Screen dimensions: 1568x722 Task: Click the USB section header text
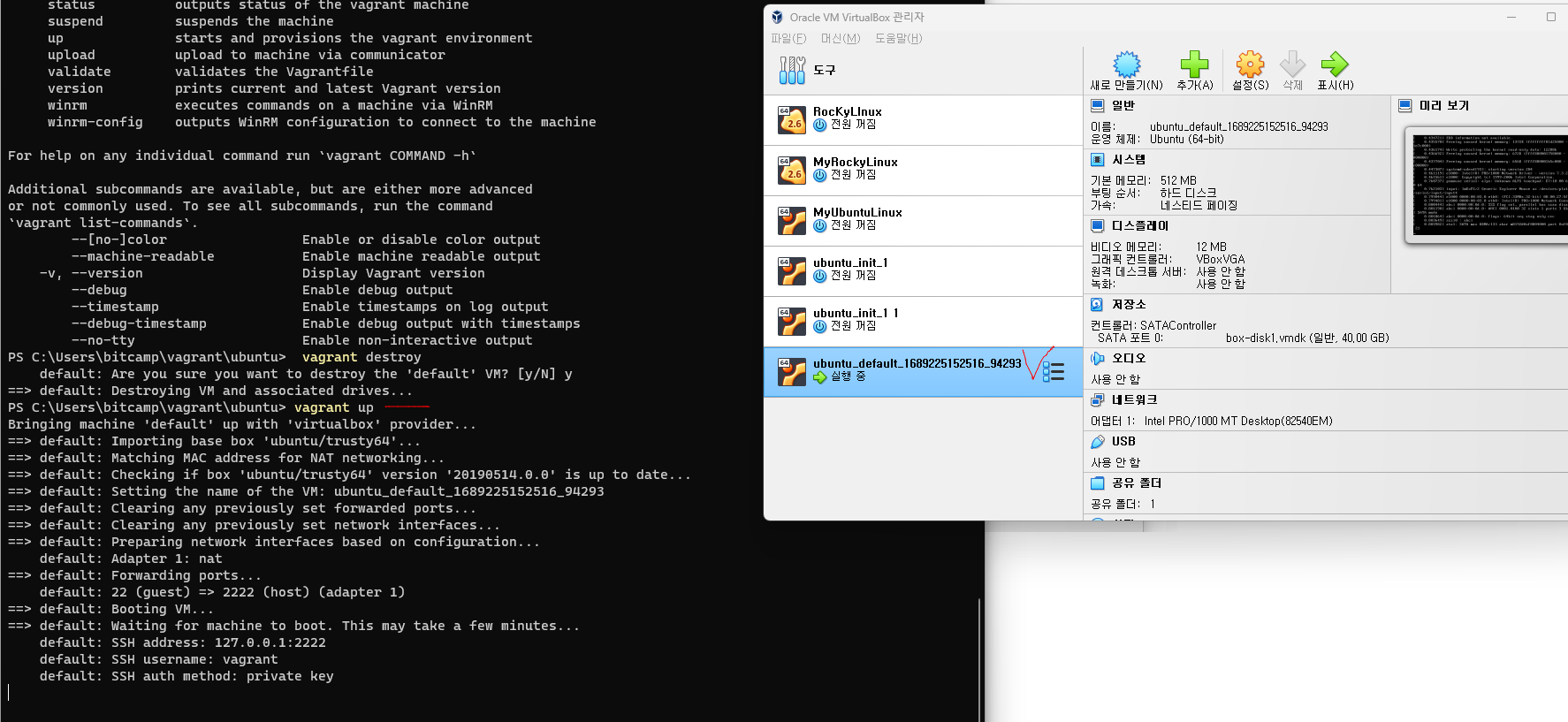[x=1123, y=442]
